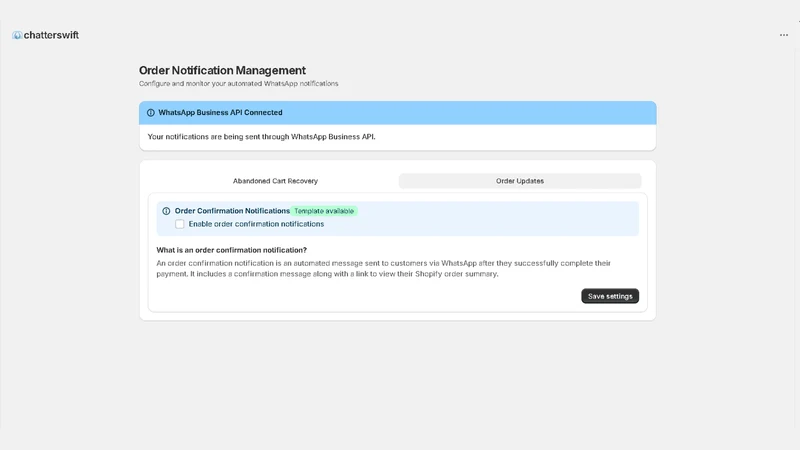This screenshot has width=800, height=450.
Task: Click the Order Notification Management heading
Action: pos(222,70)
